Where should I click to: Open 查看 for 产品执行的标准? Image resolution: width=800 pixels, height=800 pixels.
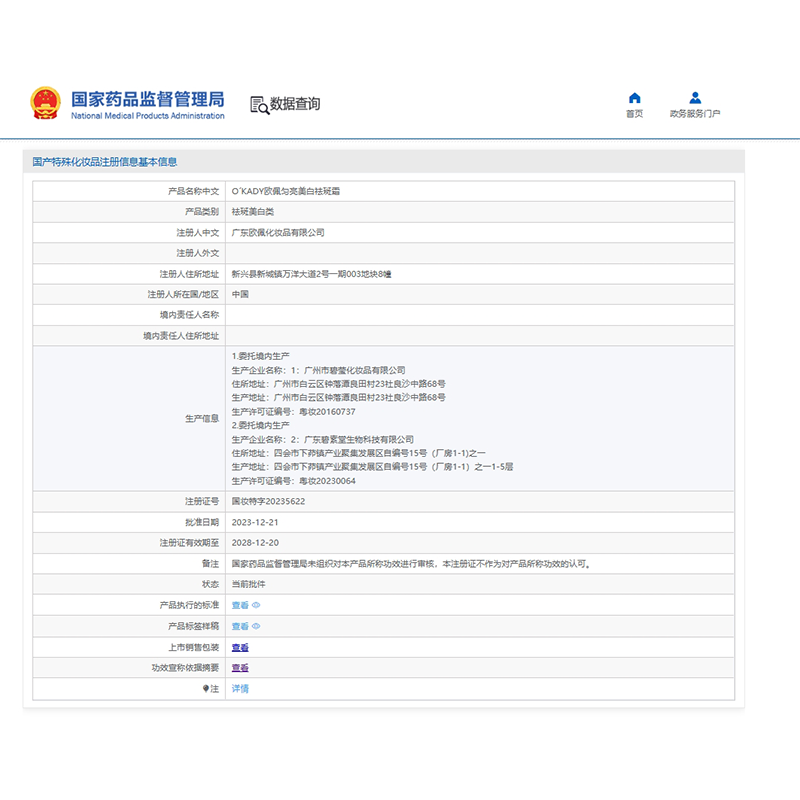click(x=240, y=604)
